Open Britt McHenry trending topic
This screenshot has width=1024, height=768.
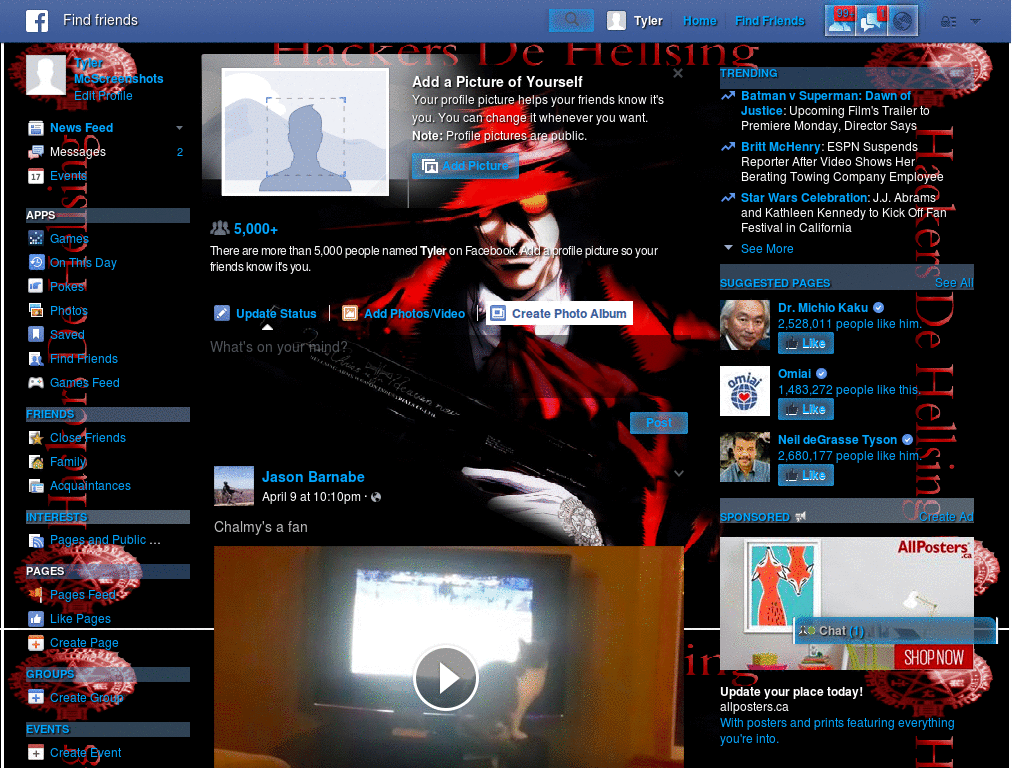(x=780, y=147)
